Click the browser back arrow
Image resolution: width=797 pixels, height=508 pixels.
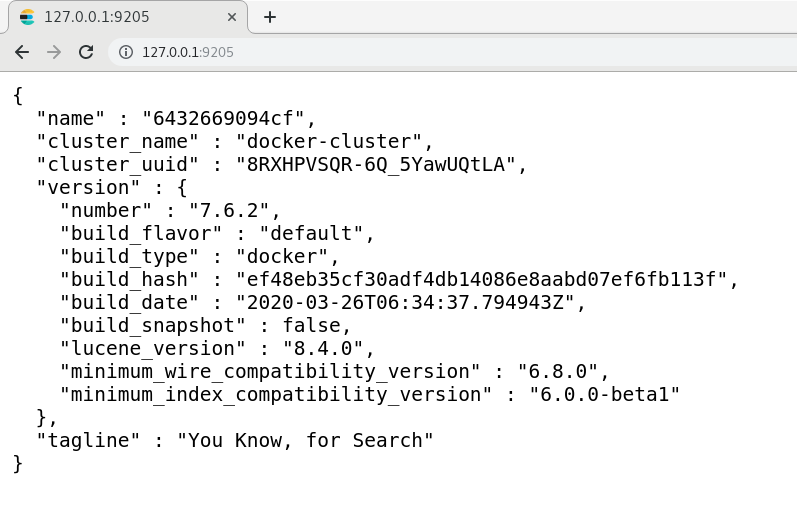pyautogui.click(x=22, y=52)
